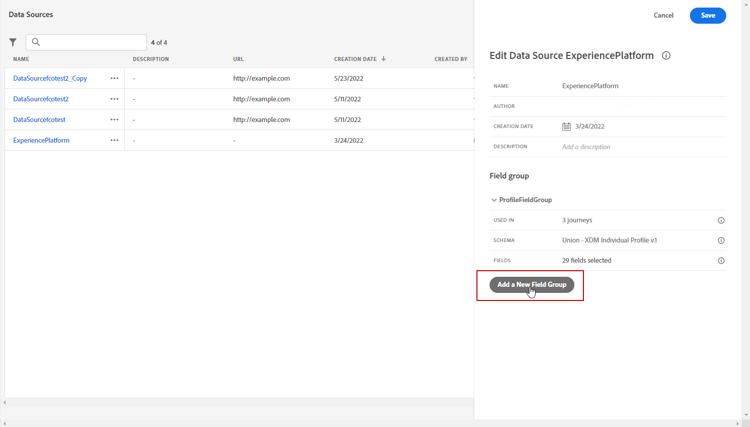Open the DataSourcefcotest2_Copy link

pos(50,78)
